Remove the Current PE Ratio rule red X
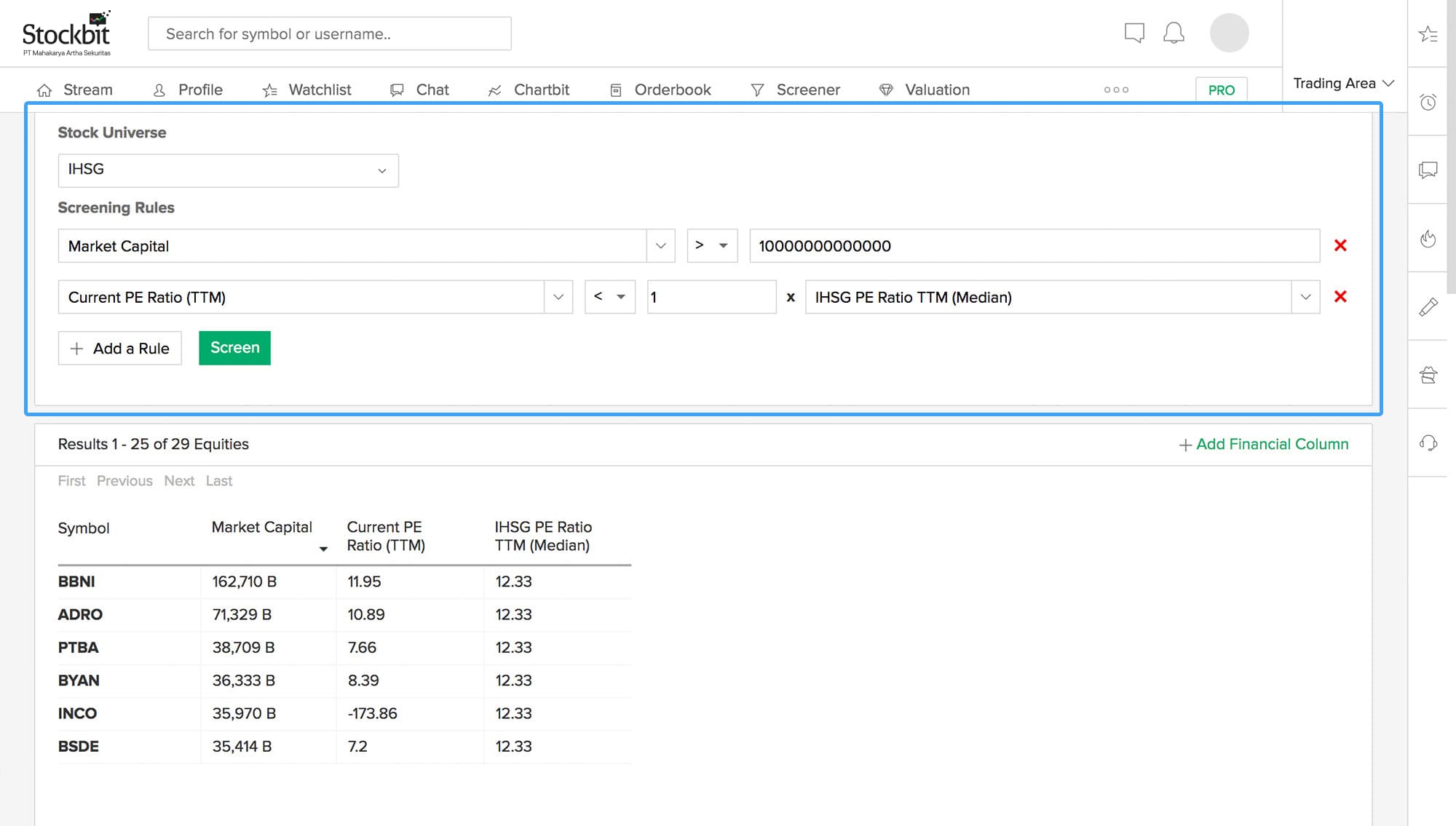This screenshot has height=826, width=1456. (x=1340, y=296)
